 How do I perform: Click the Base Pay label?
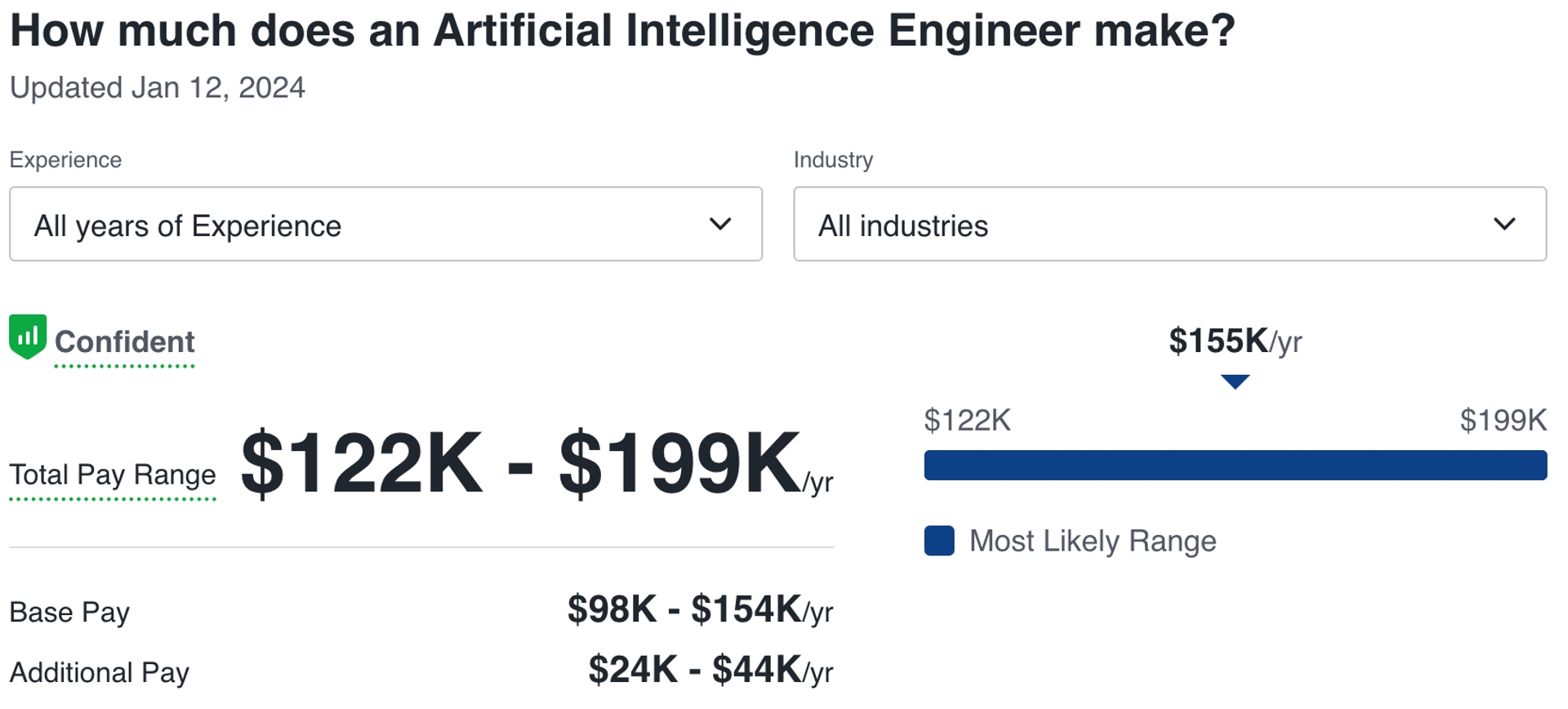click(69, 612)
